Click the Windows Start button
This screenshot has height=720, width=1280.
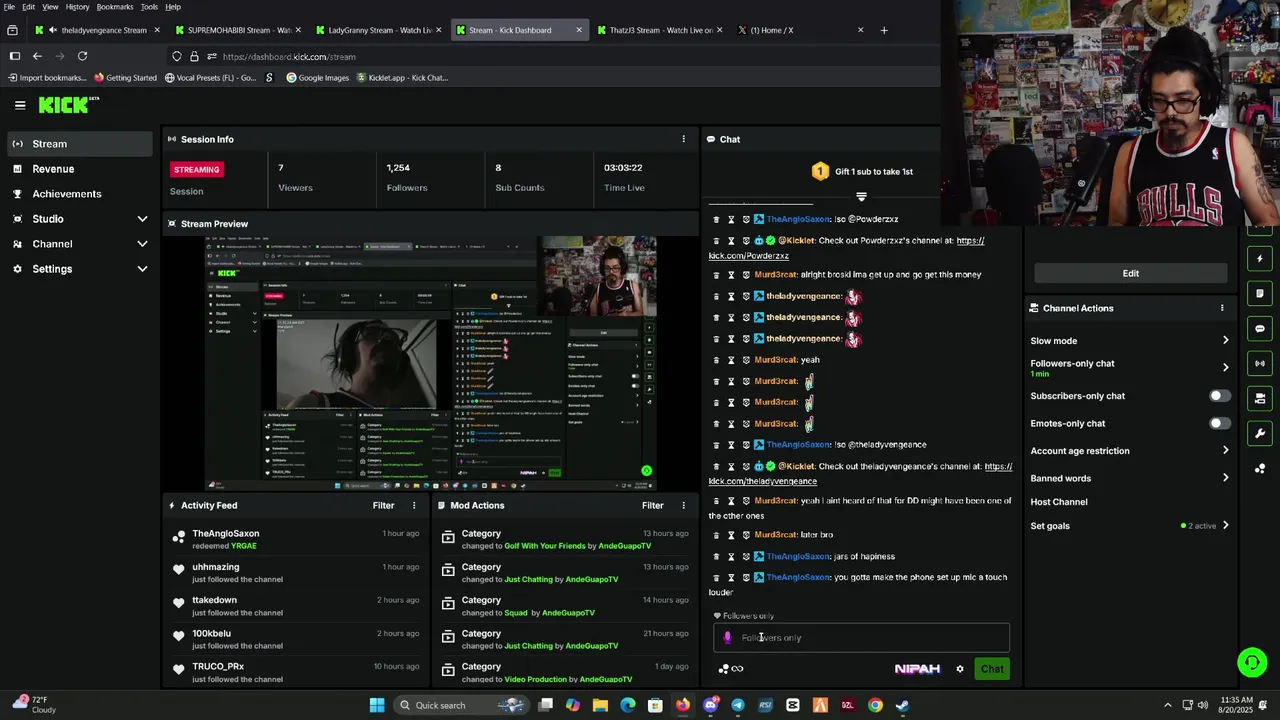pos(377,705)
